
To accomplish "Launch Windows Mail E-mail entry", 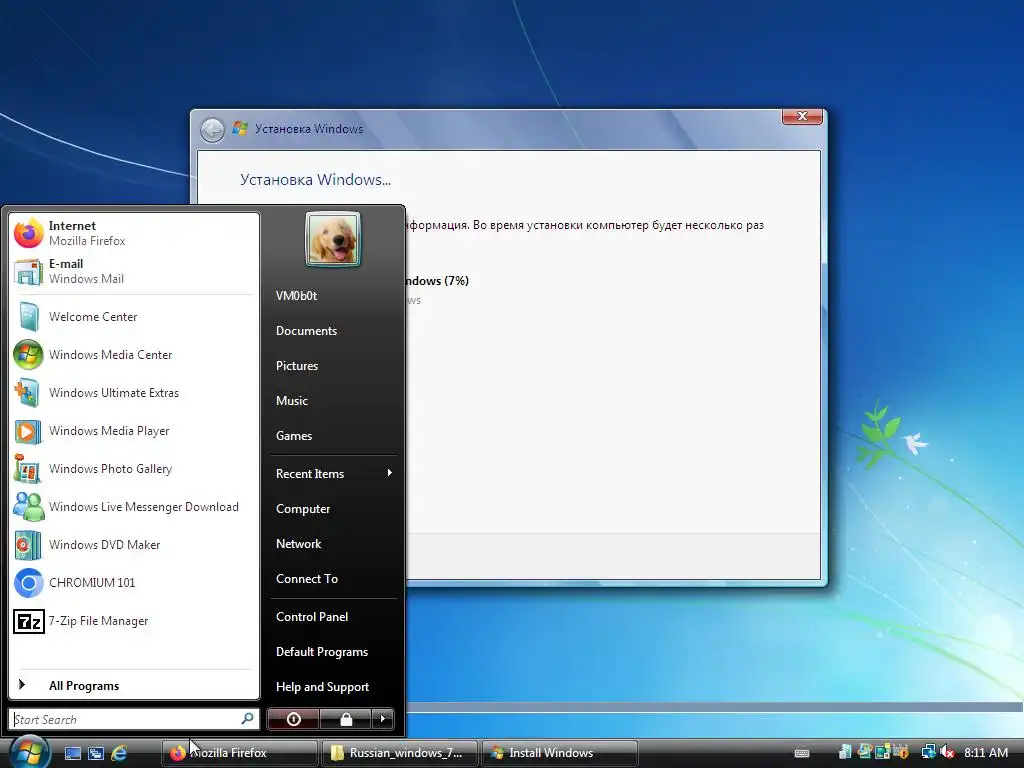I will [x=134, y=271].
